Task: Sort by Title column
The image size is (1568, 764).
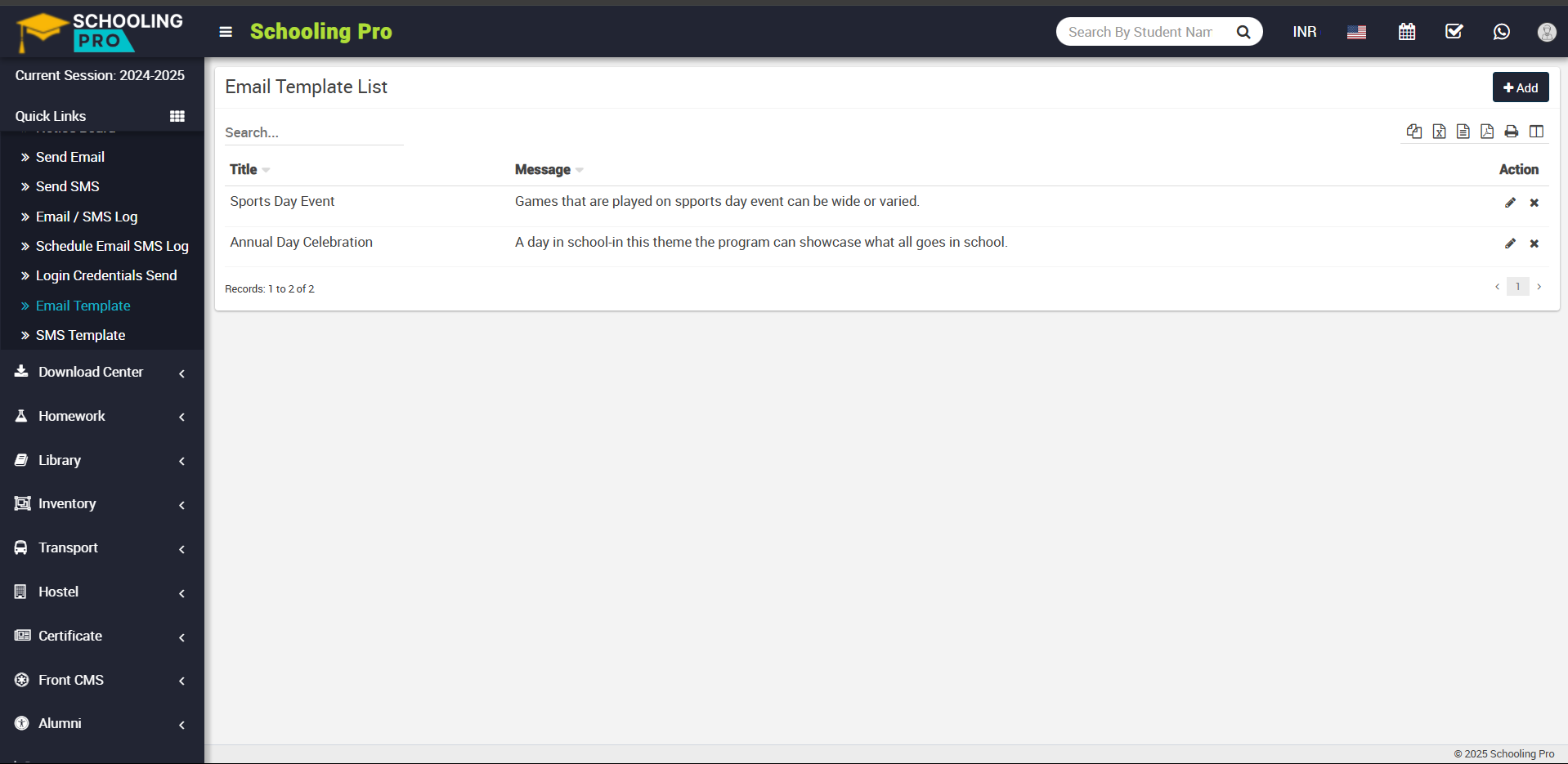Action: pos(249,169)
